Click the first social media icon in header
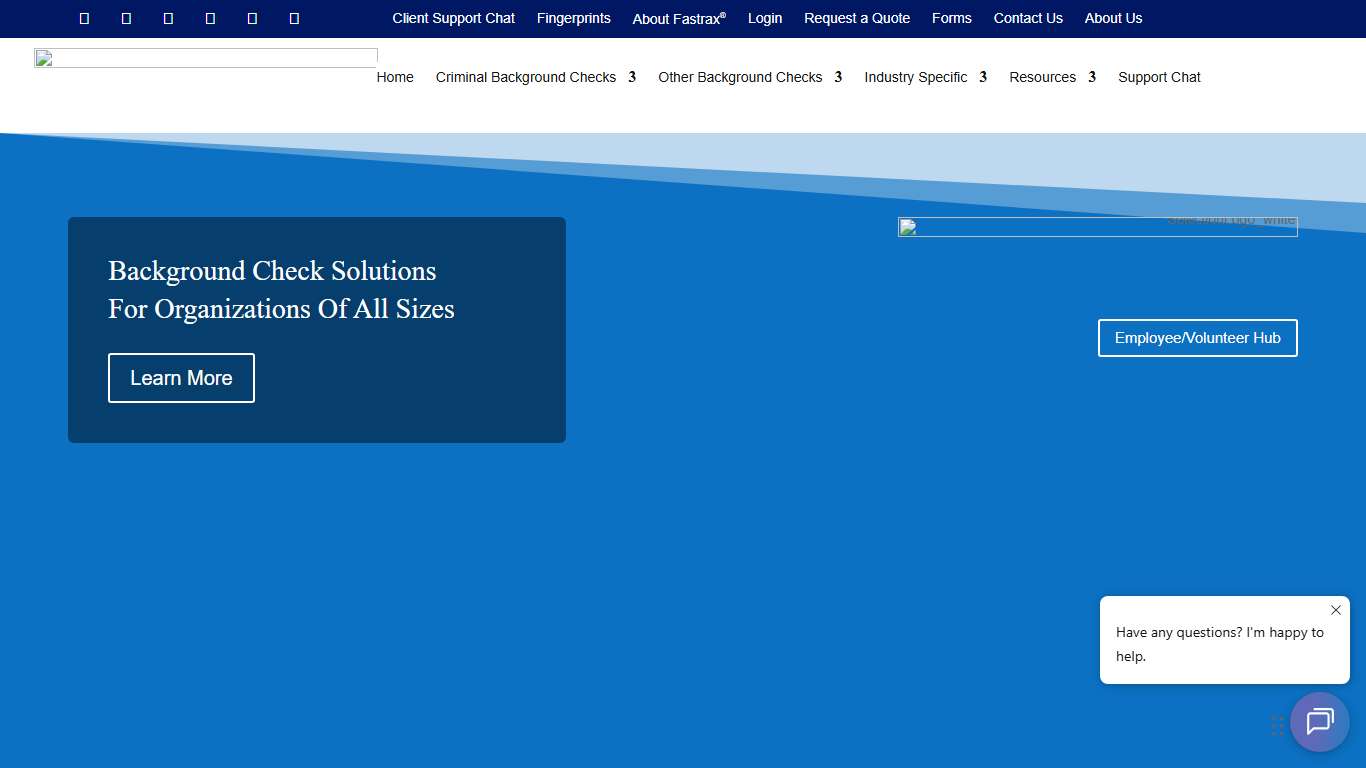This screenshot has height=768, width=1366. tap(84, 18)
